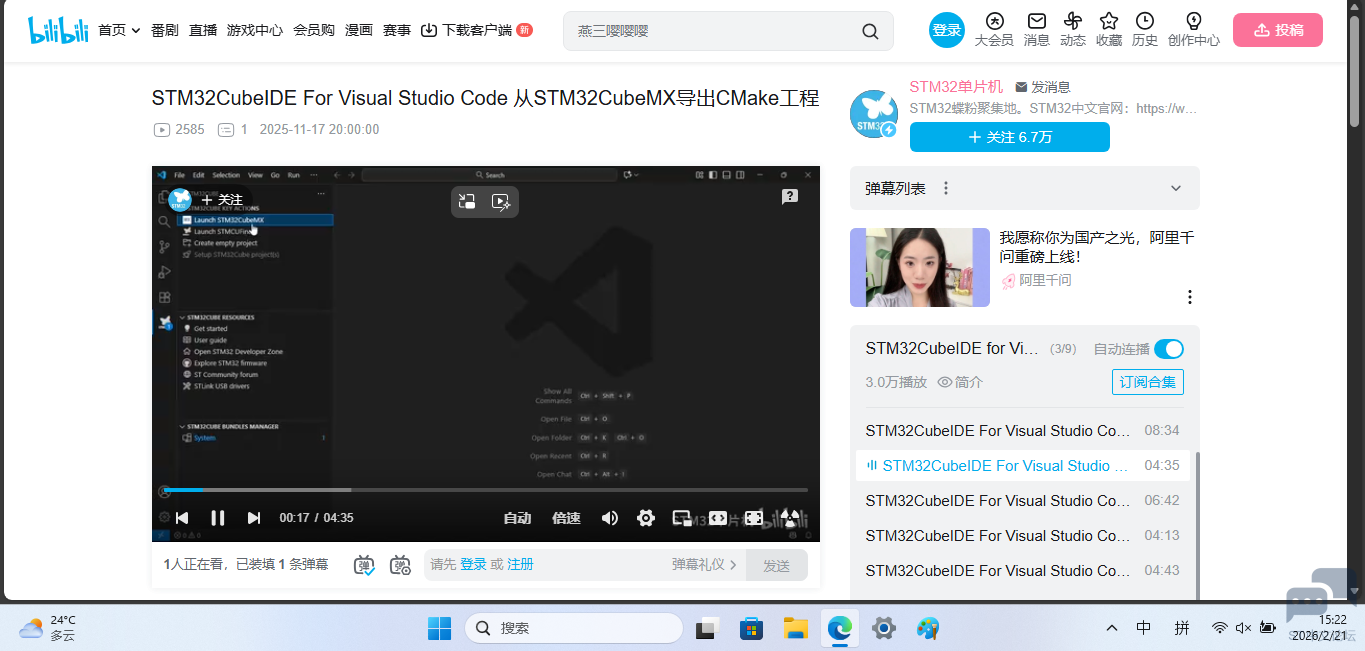The height and width of the screenshot is (651, 1365).
Task: Toggle the 自动连播 autoplay switch
Action: coord(1168,349)
